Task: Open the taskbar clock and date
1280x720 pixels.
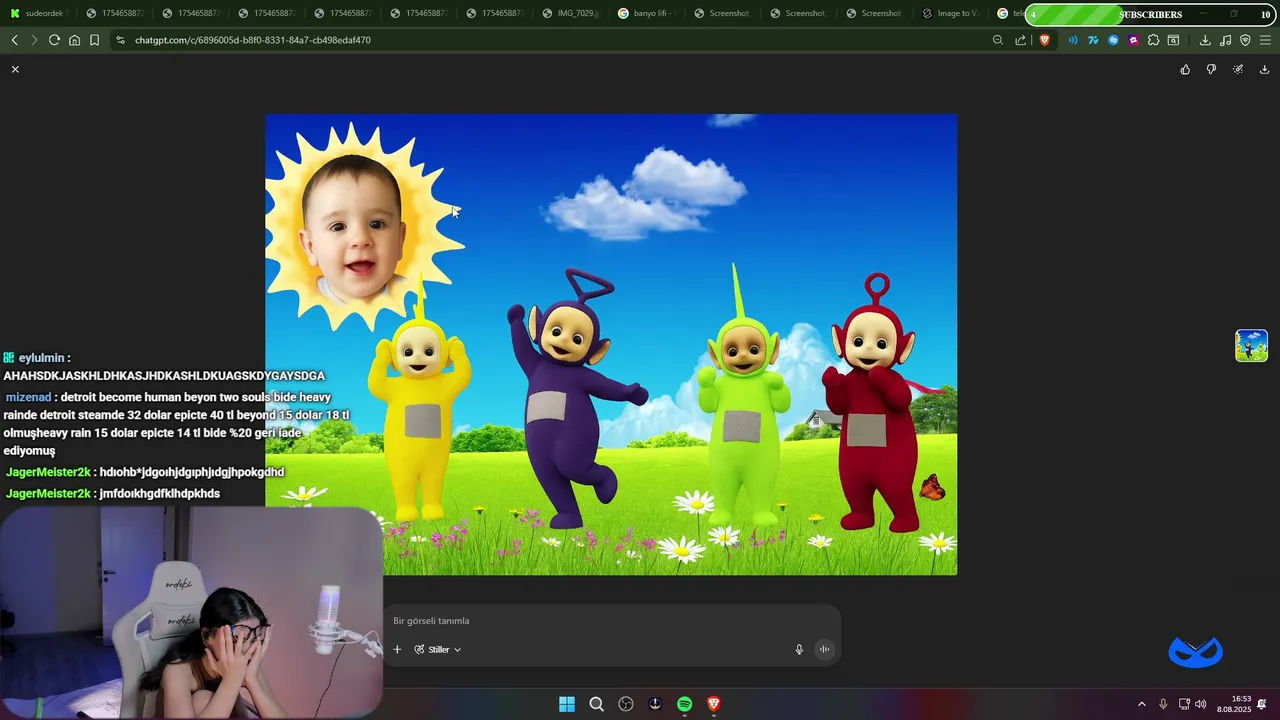Action: (x=1234, y=704)
